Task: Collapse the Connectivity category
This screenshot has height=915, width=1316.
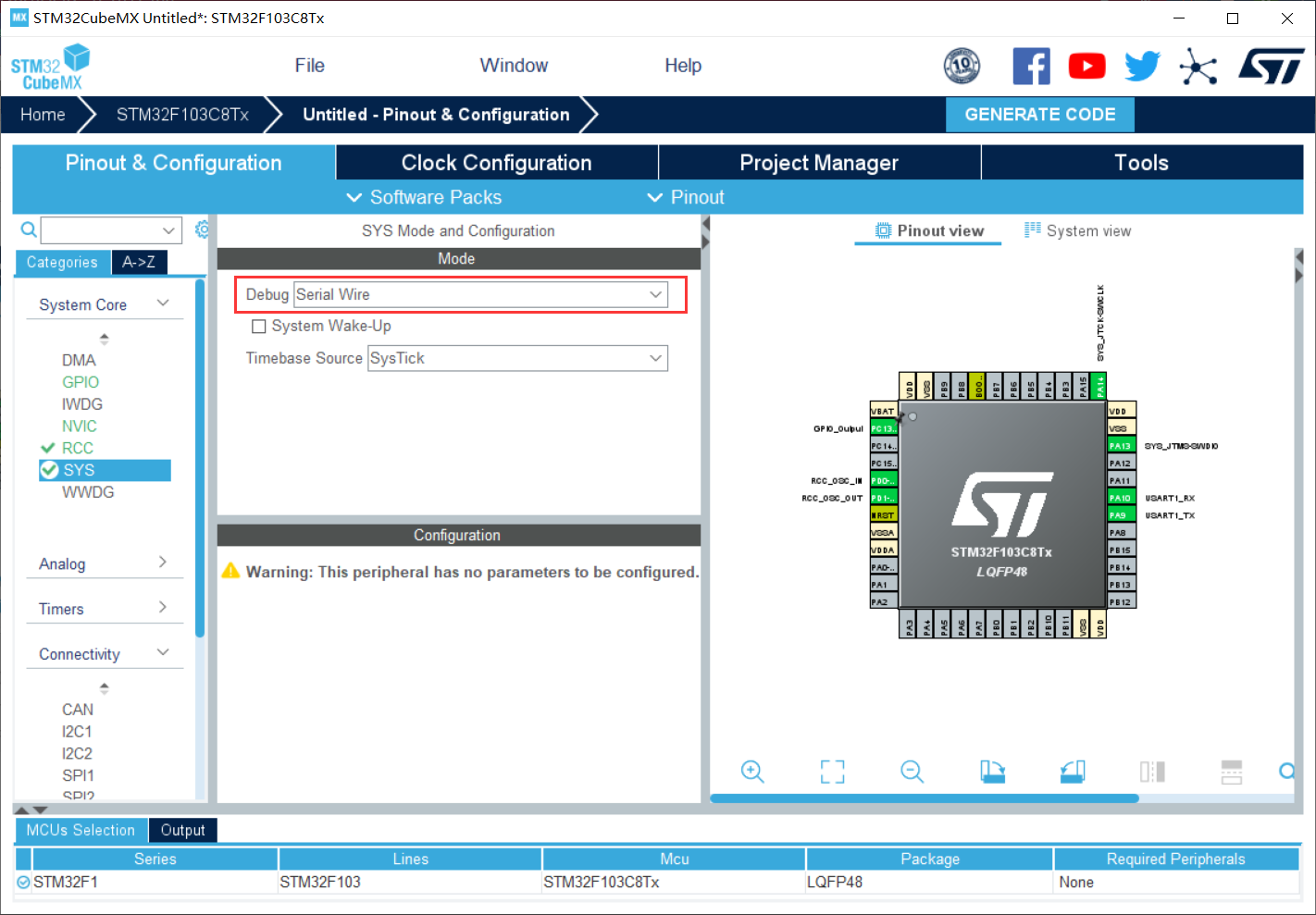Action: pyautogui.click(x=164, y=652)
